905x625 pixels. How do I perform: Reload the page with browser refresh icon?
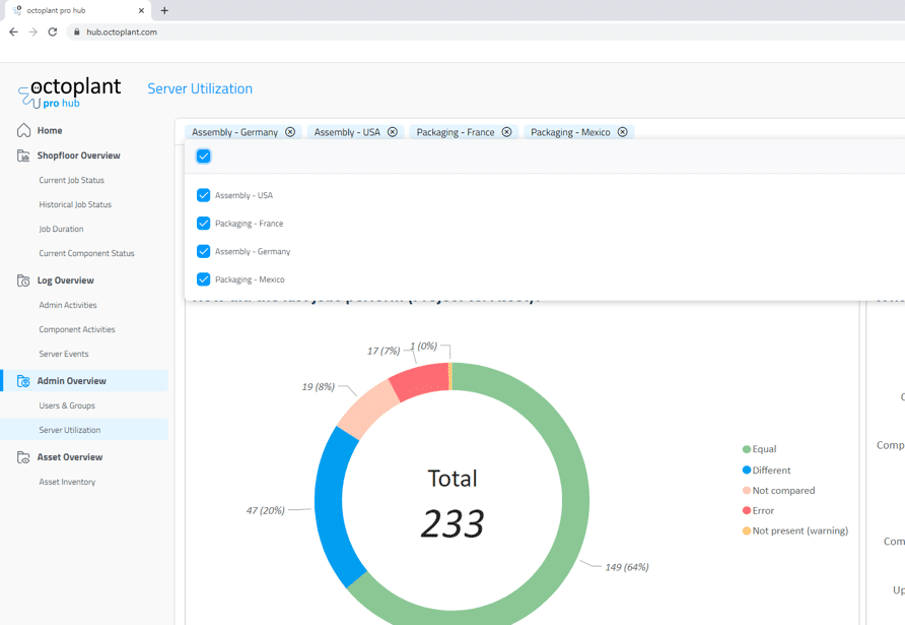click(53, 32)
